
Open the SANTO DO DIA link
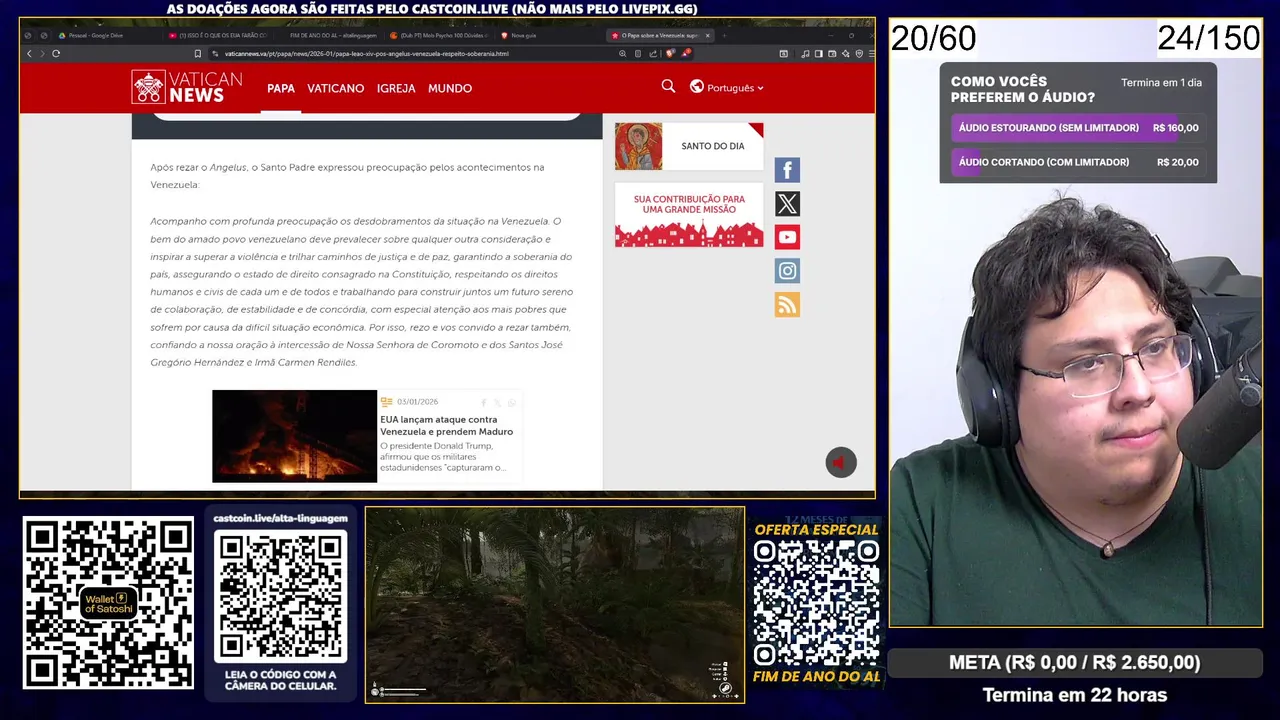pos(713,146)
